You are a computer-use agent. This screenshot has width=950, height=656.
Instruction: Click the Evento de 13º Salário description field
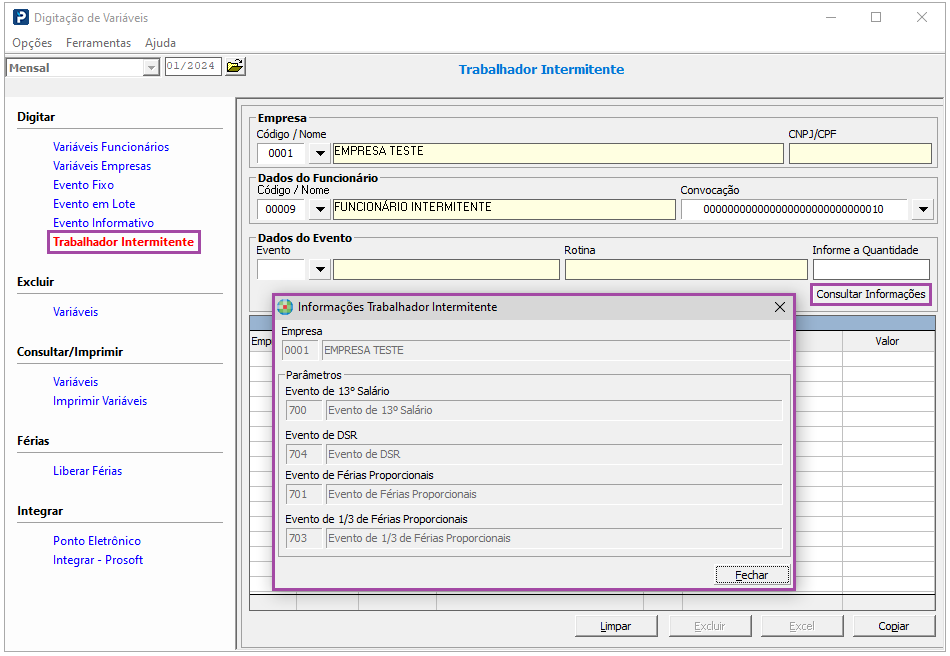(554, 410)
